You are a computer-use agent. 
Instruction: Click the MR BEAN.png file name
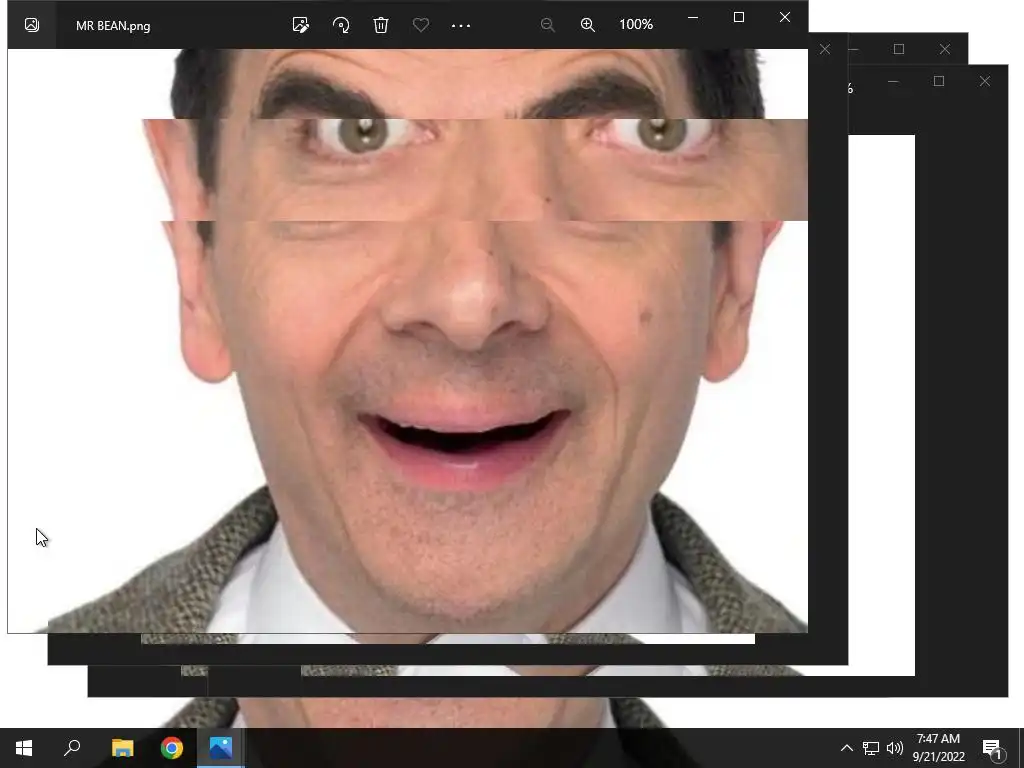(x=113, y=26)
